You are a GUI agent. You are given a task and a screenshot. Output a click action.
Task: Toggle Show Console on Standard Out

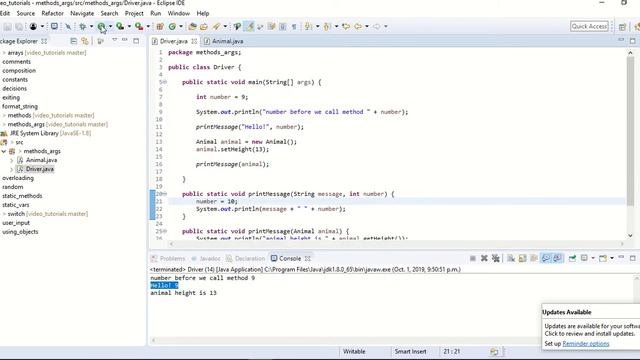pyautogui.click(x=546, y=258)
